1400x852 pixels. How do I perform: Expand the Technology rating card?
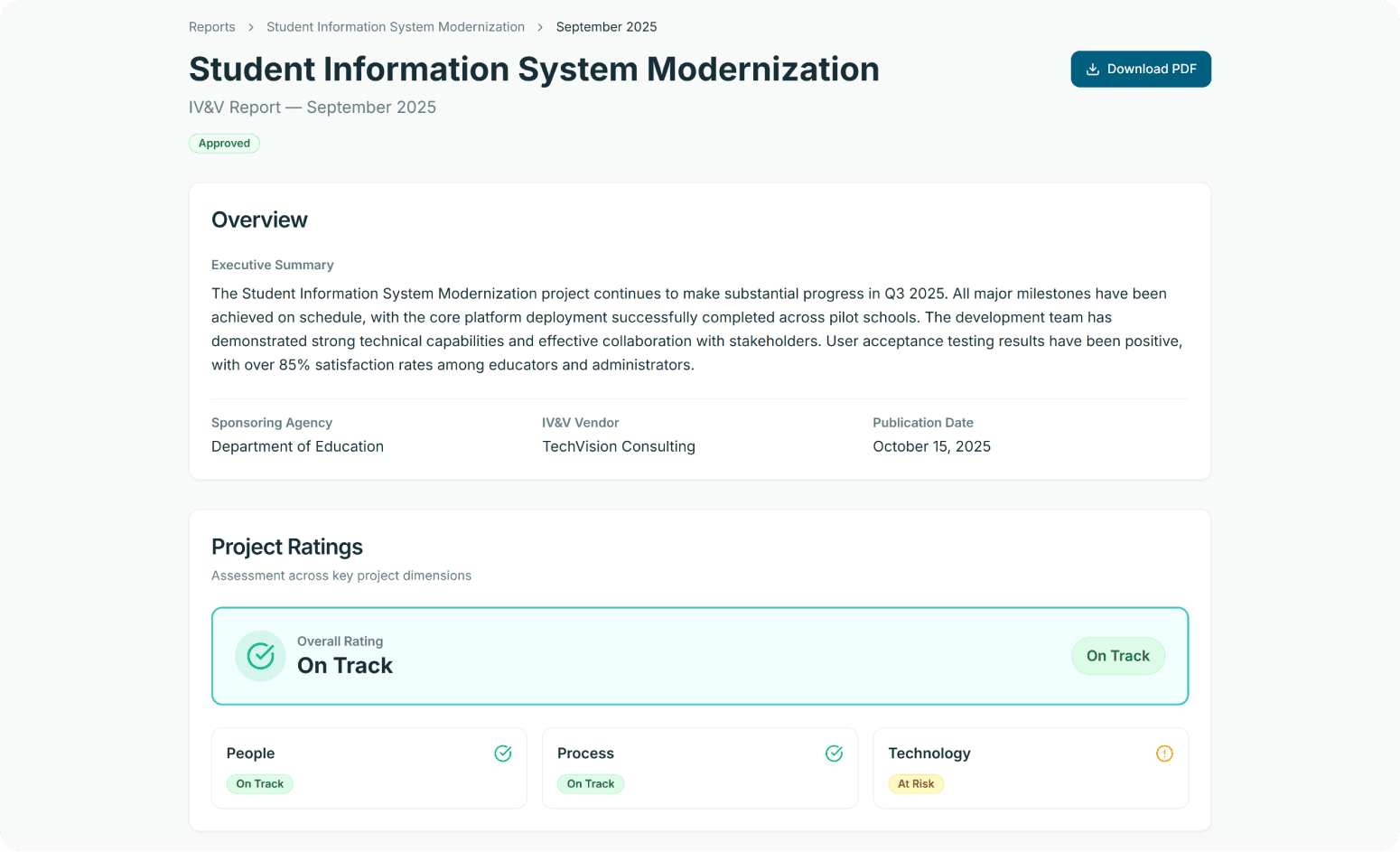1031,768
